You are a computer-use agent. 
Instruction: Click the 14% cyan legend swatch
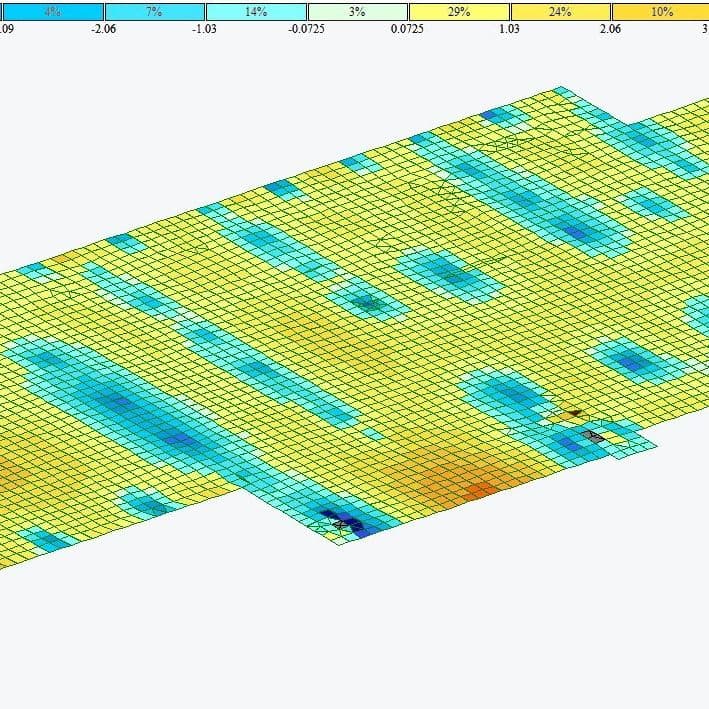click(x=256, y=11)
